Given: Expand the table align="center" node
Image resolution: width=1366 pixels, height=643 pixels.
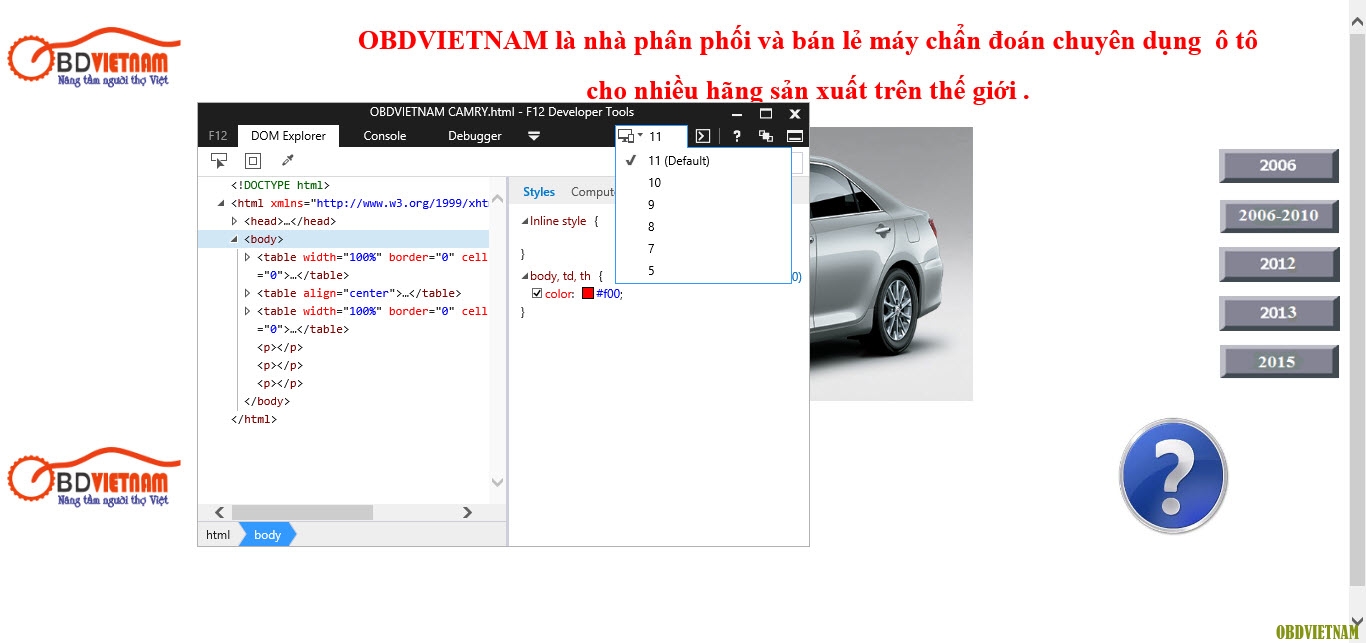Looking at the screenshot, I should point(248,293).
